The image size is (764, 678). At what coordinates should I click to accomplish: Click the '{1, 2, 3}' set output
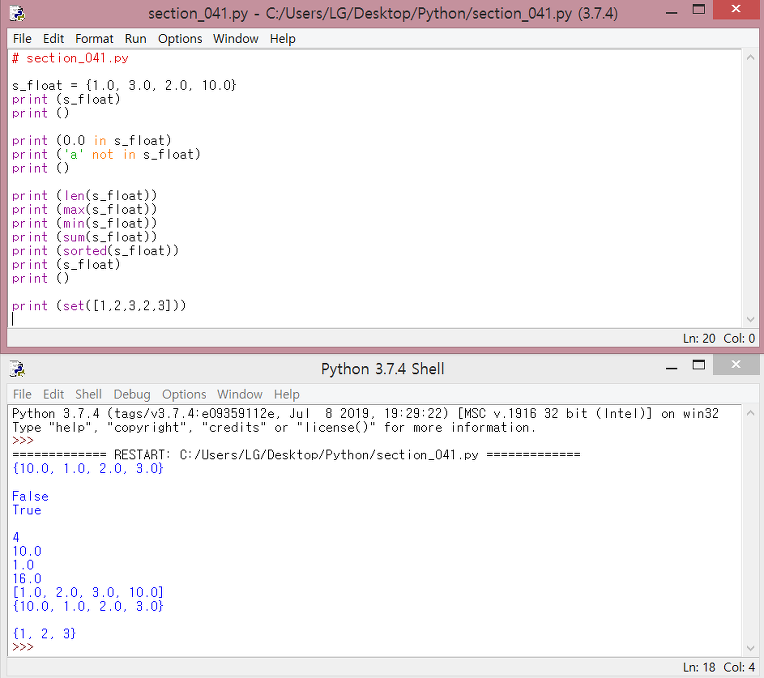(44, 634)
